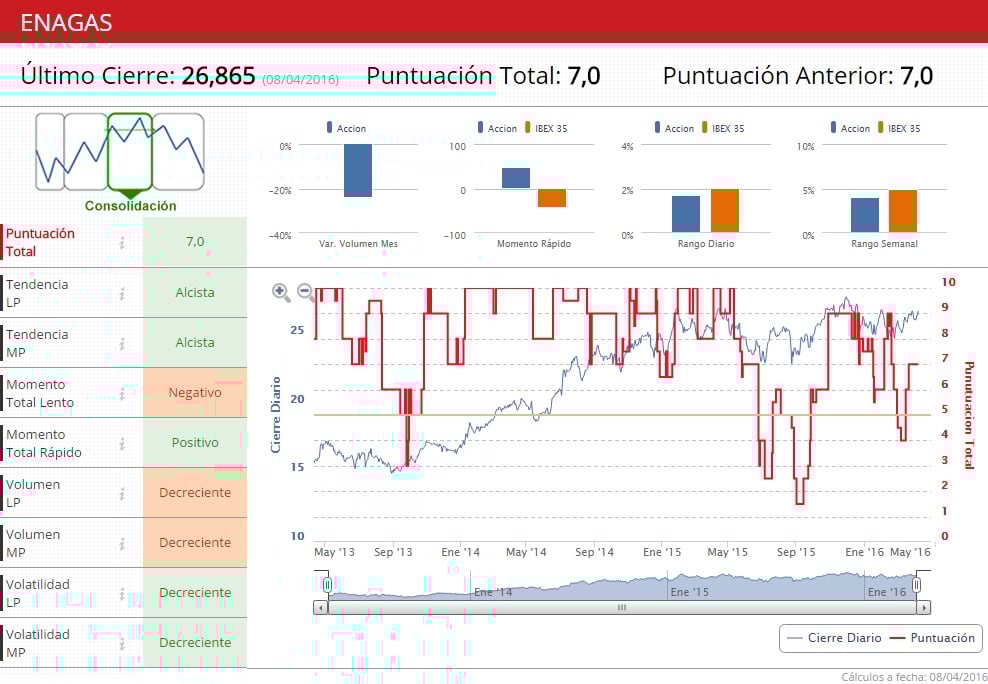Click the blue Accion bar in Rango Semanal
This screenshot has width=988, height=684.
click(864, 215)
